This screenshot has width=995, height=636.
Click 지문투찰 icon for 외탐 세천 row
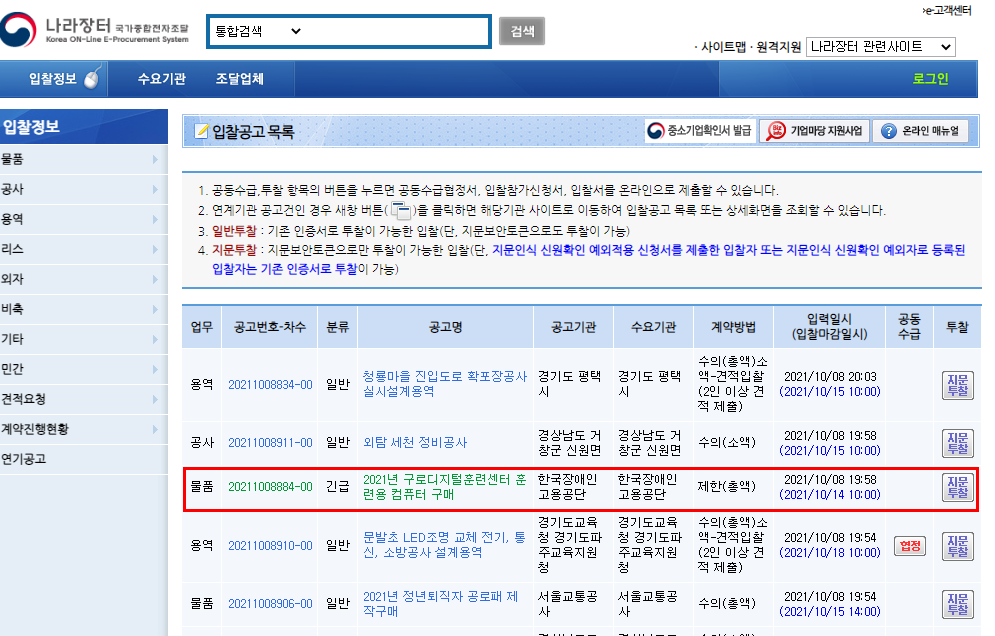[958, 442]
